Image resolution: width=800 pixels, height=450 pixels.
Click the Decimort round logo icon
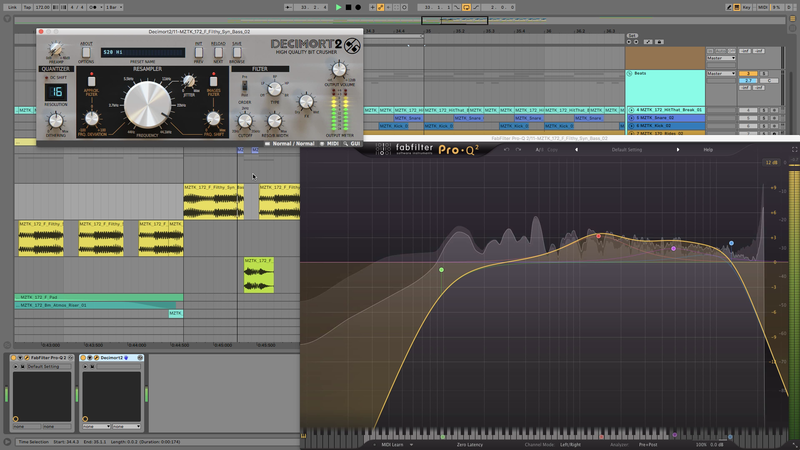[x=352, y=46]
